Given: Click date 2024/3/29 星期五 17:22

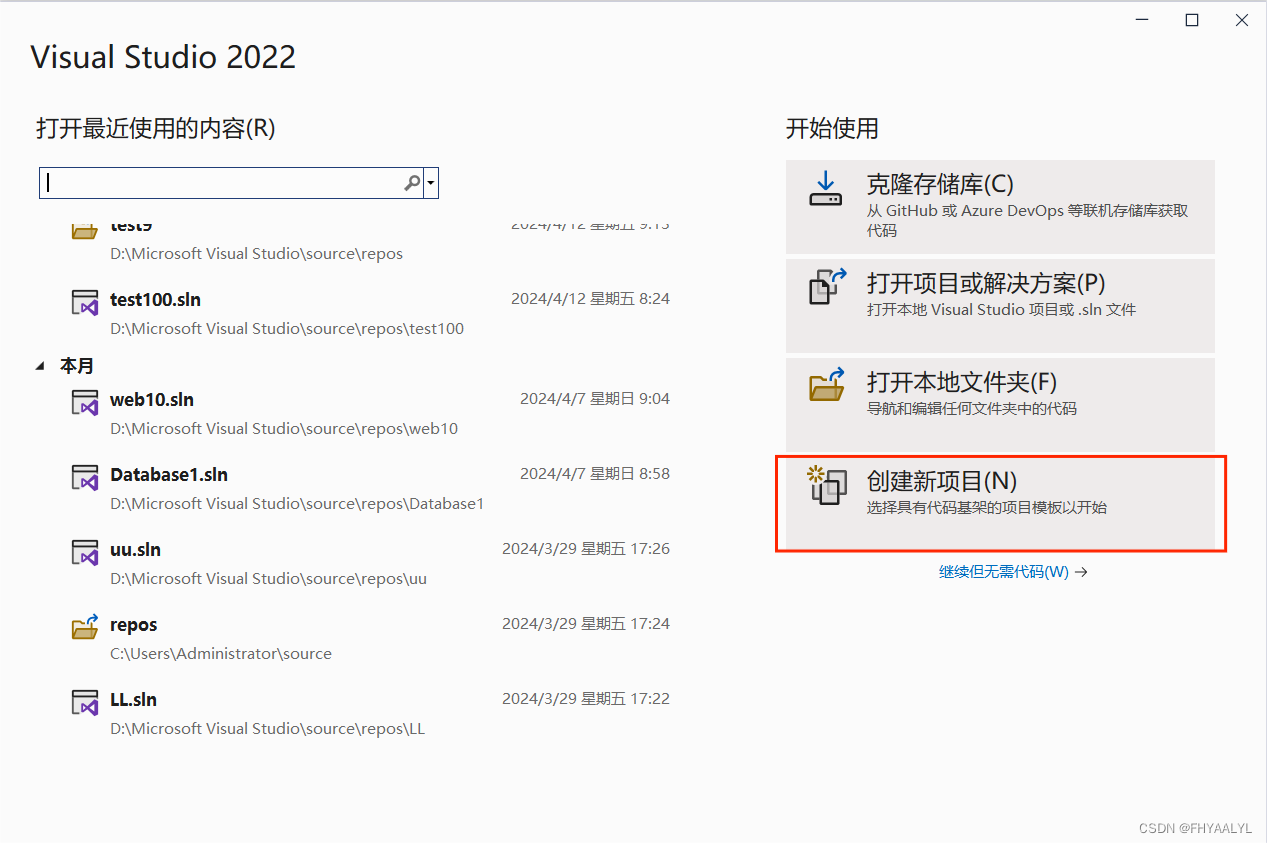Looking at the screenshot, I should (x=586, y=698).
